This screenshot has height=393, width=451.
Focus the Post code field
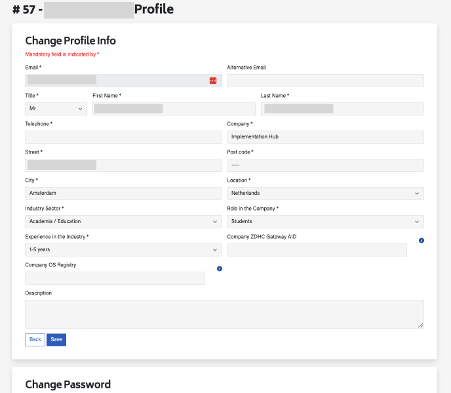(x=325, y=165)
